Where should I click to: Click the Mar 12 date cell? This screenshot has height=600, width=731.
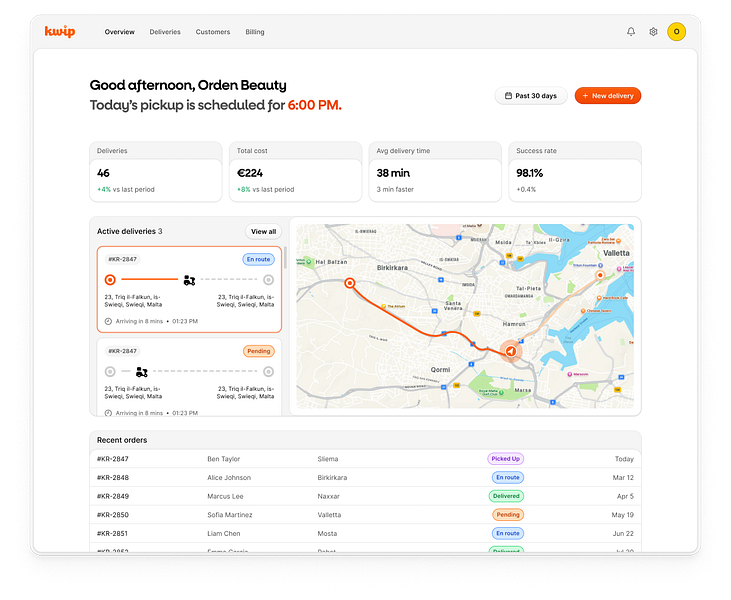623,478
